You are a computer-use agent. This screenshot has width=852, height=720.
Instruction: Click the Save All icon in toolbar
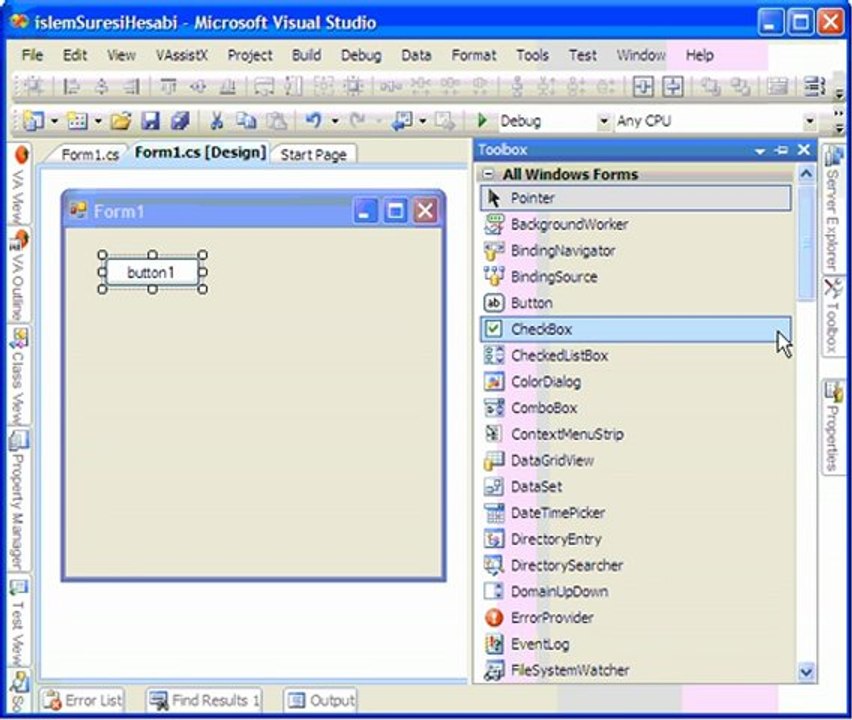(x=179, y=121)
